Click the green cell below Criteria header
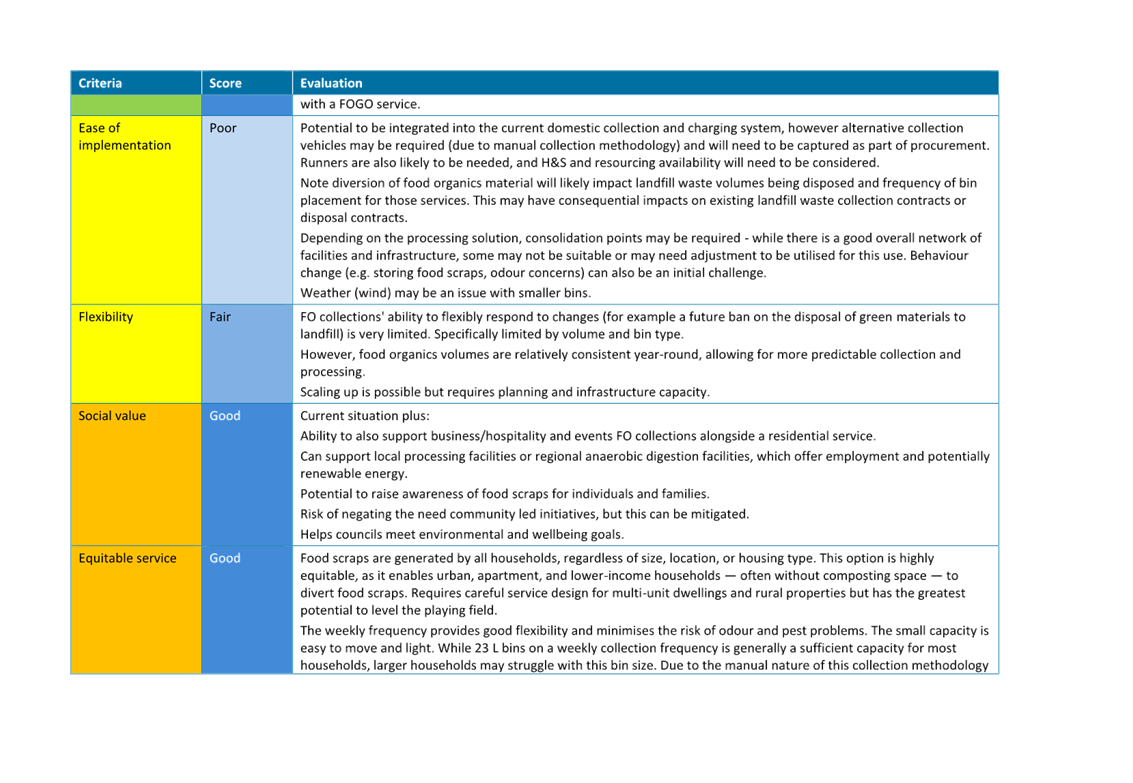Image resolution: width=1133 pixels, height=783 pixels. click(x=135, y=104)
